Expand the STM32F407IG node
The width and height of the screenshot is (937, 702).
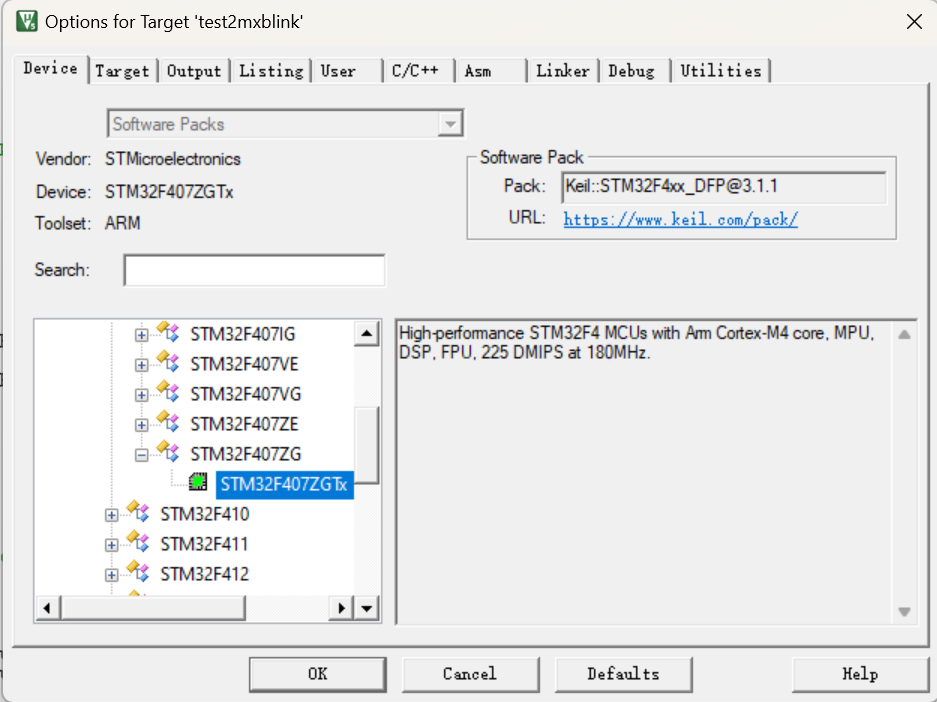(x=142, y=335)
